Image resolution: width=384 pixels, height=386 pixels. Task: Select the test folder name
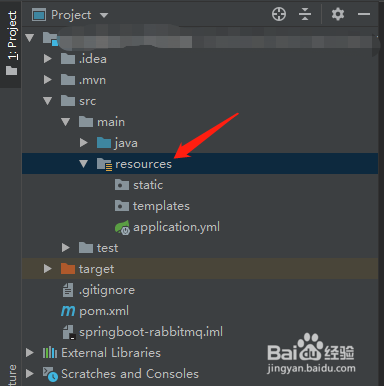point(107,248)
